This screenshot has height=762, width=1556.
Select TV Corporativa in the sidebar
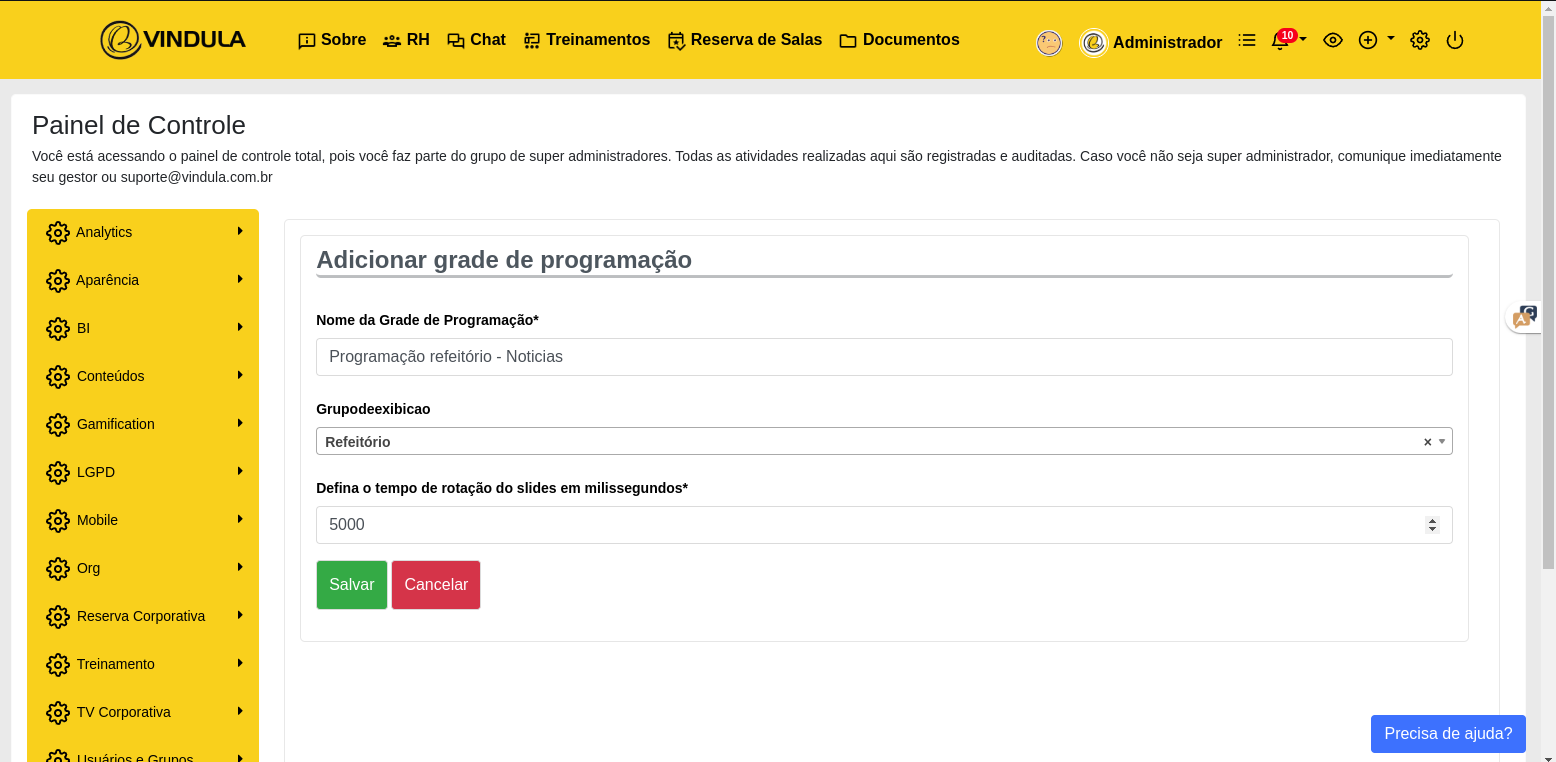[x=124, y=712]
